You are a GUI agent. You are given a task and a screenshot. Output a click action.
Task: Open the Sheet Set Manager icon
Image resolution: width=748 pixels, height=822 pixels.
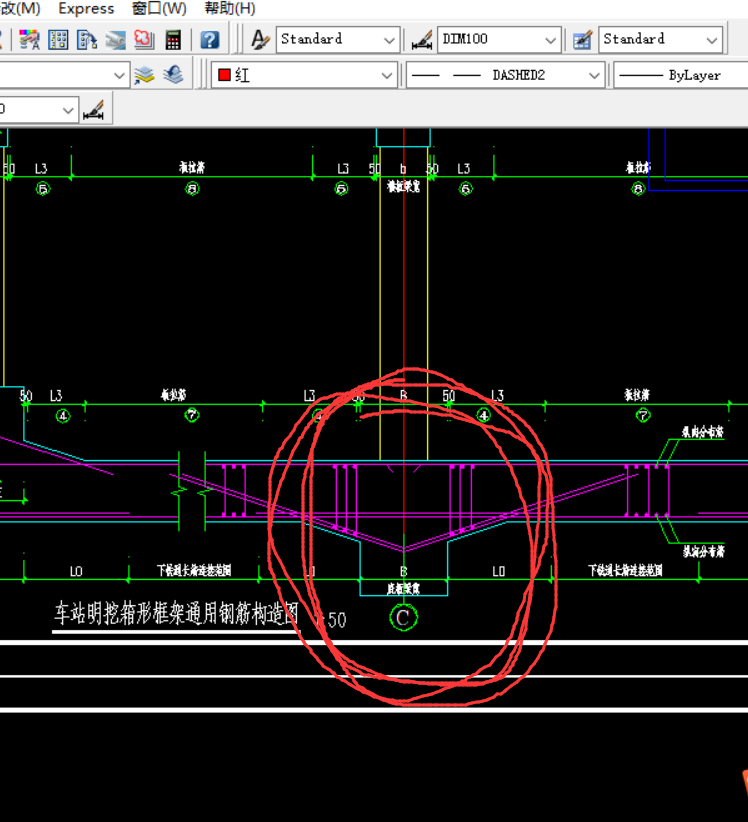(115, 40)
